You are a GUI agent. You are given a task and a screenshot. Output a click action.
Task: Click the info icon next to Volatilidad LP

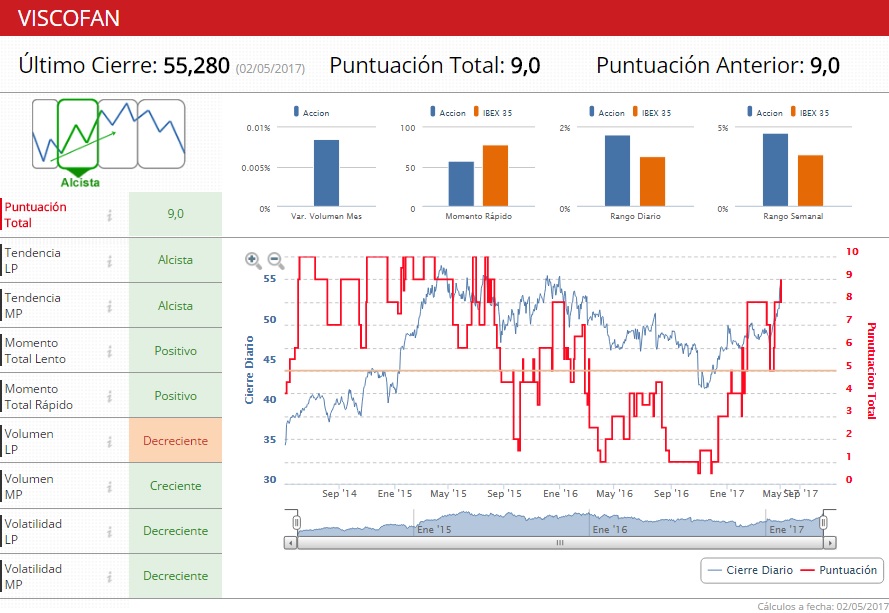[110, 530]
